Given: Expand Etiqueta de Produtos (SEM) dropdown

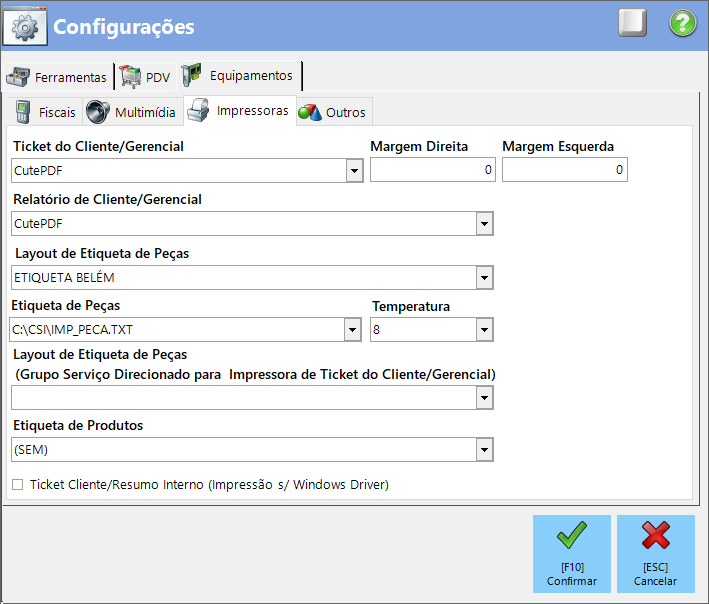Looking at the screenshot, I should pyautogui.click(x=484, y=450).
